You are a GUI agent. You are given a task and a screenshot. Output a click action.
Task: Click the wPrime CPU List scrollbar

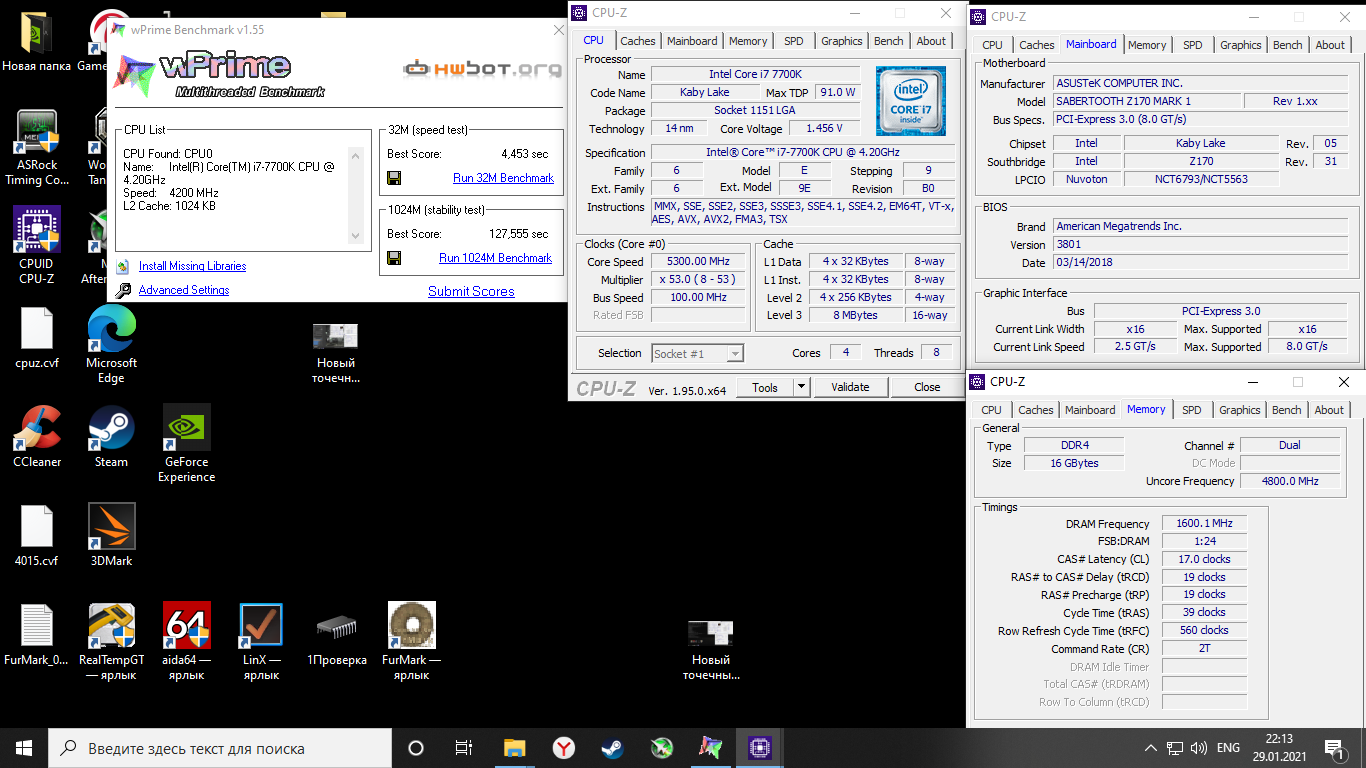pos(355,195)
